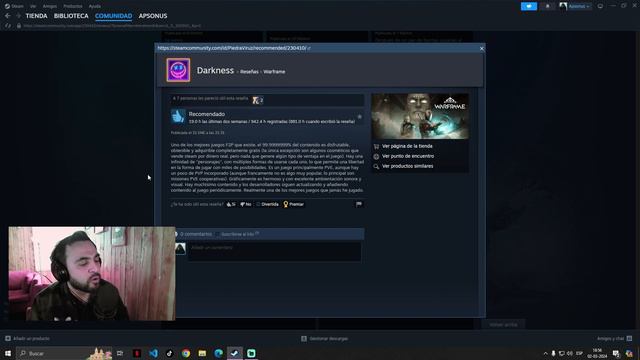
Task: Open the TIENDA section
Action: click(x=36, y=16)
